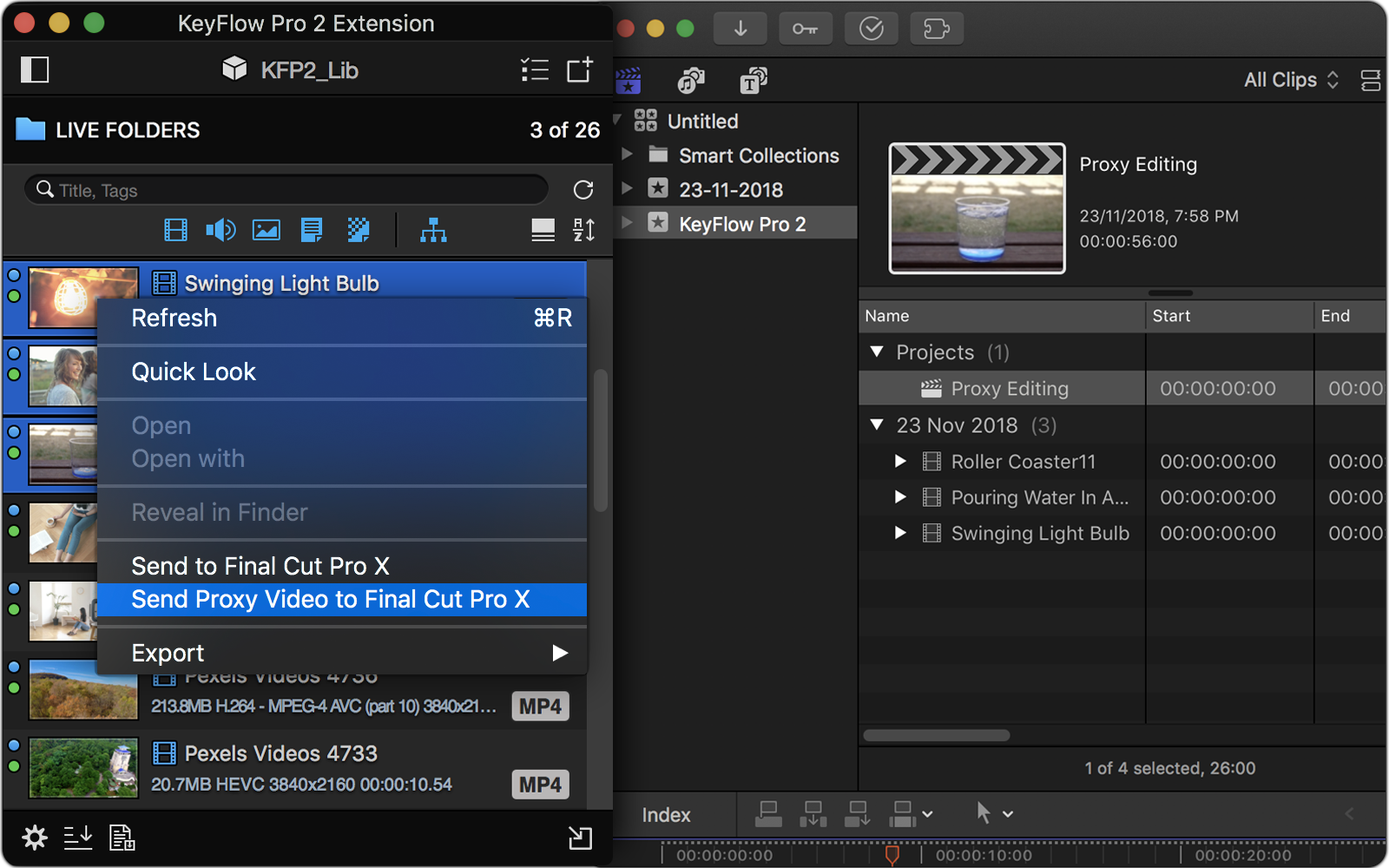Screen dimensions: 1389x868
Task: Click the document report icon at bottom
Action: click(122, 838)
